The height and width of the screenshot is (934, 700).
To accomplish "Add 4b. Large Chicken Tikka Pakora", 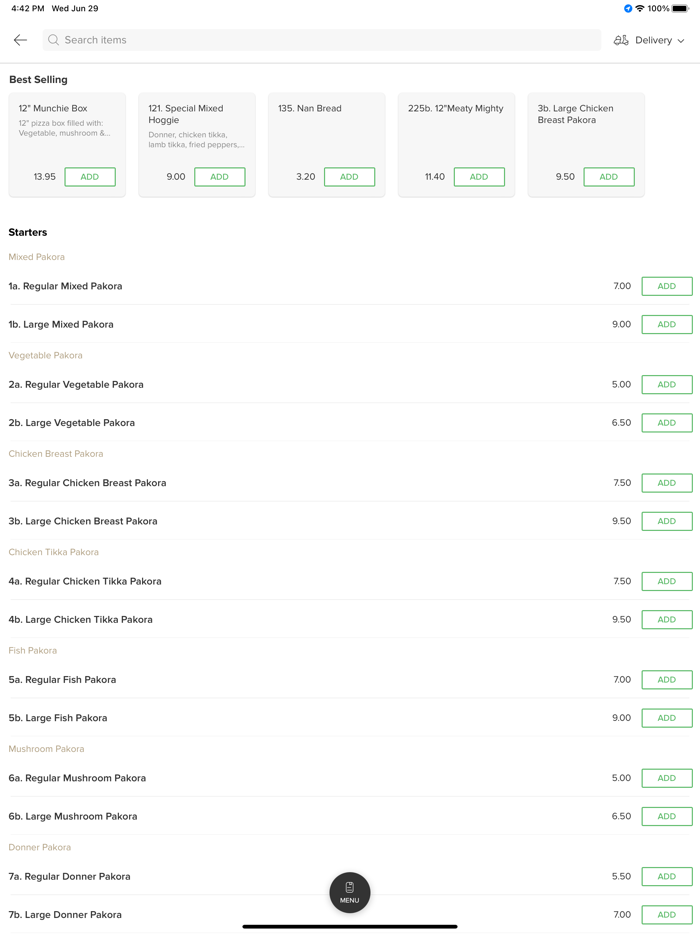I will pos(667,619).
